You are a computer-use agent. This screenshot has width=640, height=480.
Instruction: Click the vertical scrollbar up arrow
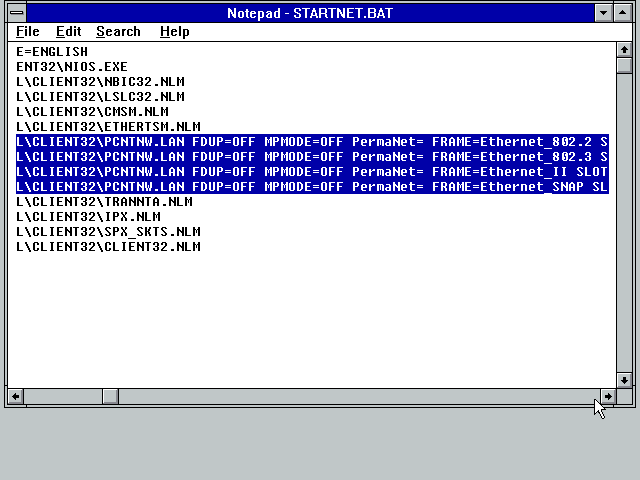[624, 50]
